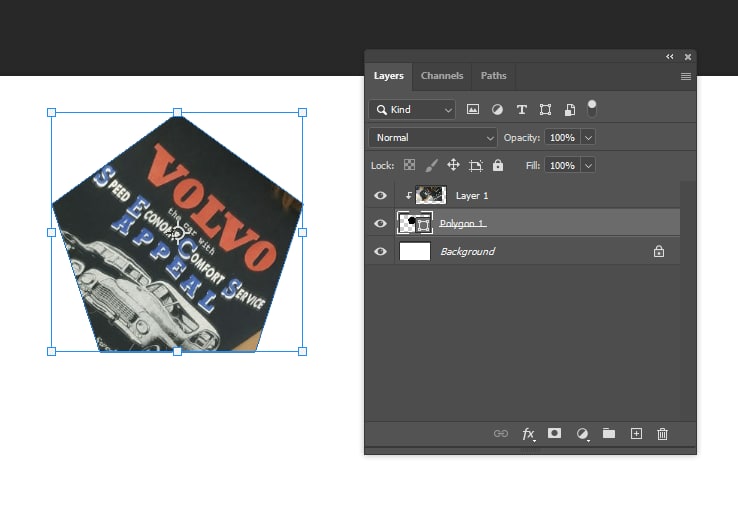Screen dimensions: 738x505
Task: Click the Background layer white thumbnail
Action: click(x=415, y=251)
